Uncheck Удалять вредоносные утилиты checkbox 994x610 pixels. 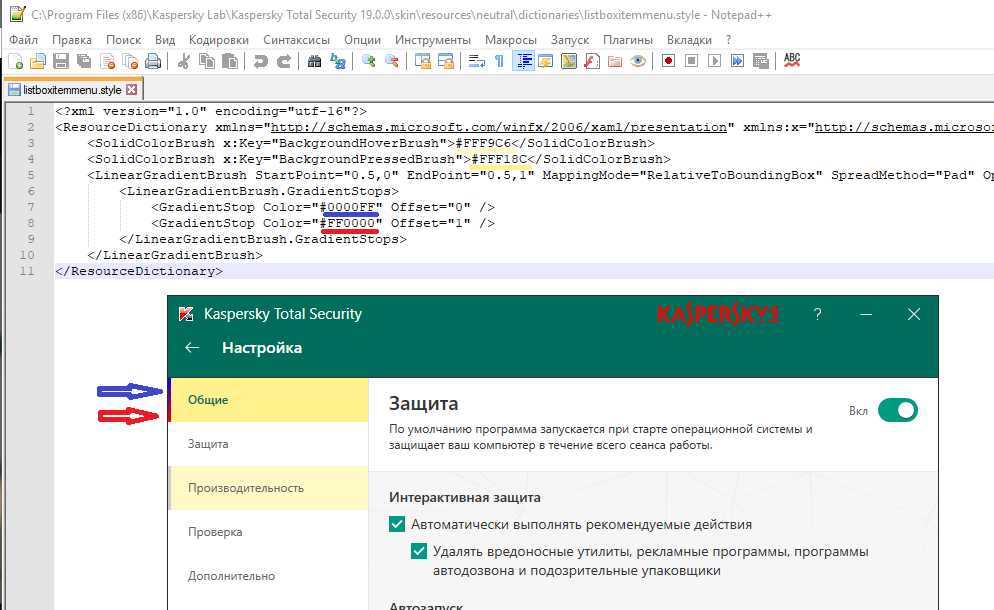click(x=420, y=551)
